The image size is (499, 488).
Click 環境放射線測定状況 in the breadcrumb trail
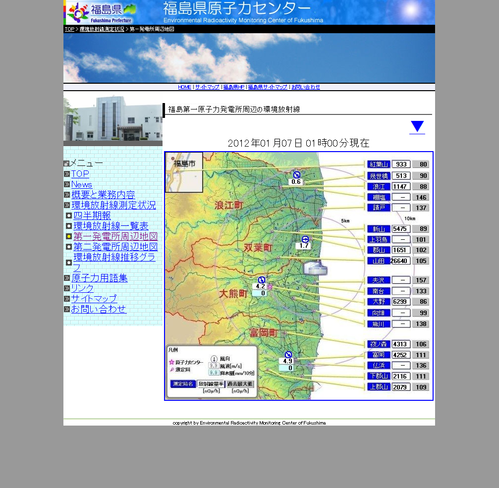pos(102,29)
